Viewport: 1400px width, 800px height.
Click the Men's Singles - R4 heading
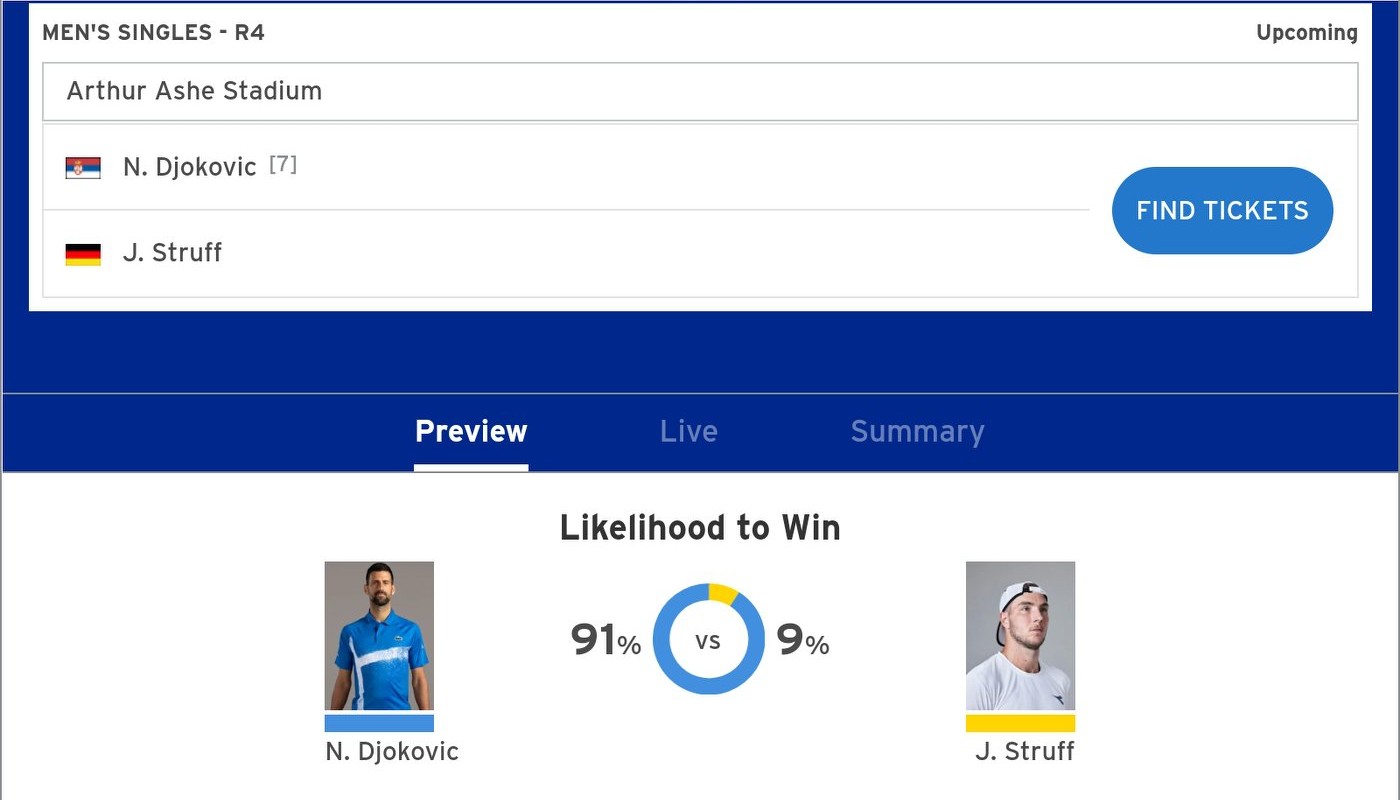pos(153,33)
